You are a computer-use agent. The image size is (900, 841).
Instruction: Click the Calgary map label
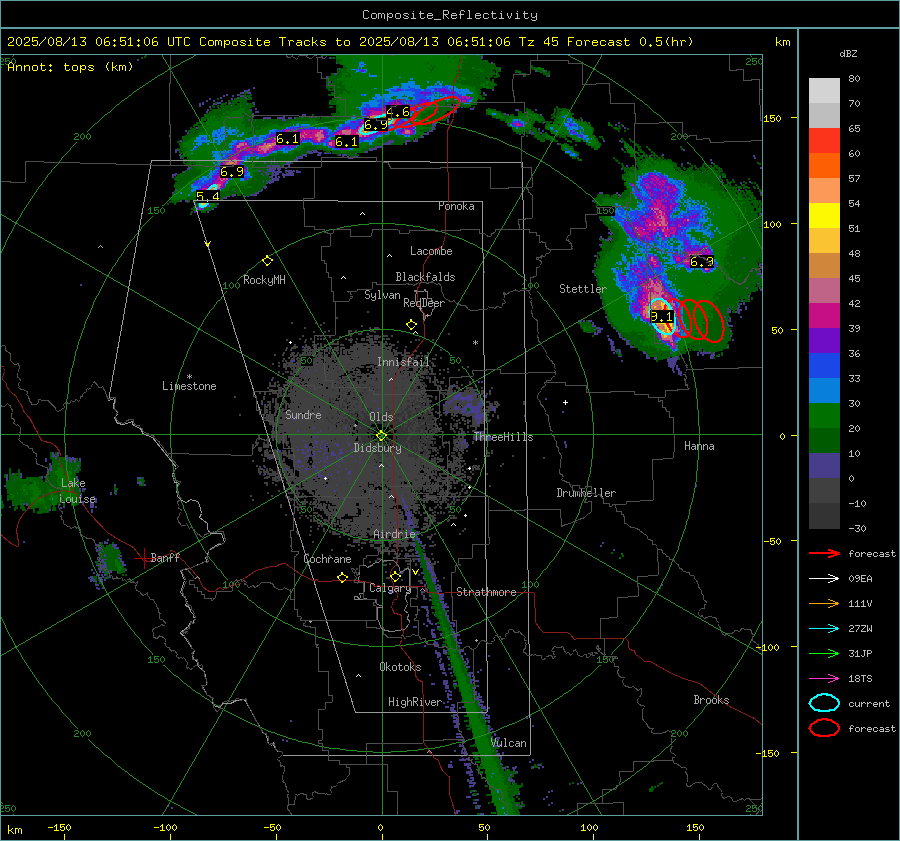tap(390, 588)
